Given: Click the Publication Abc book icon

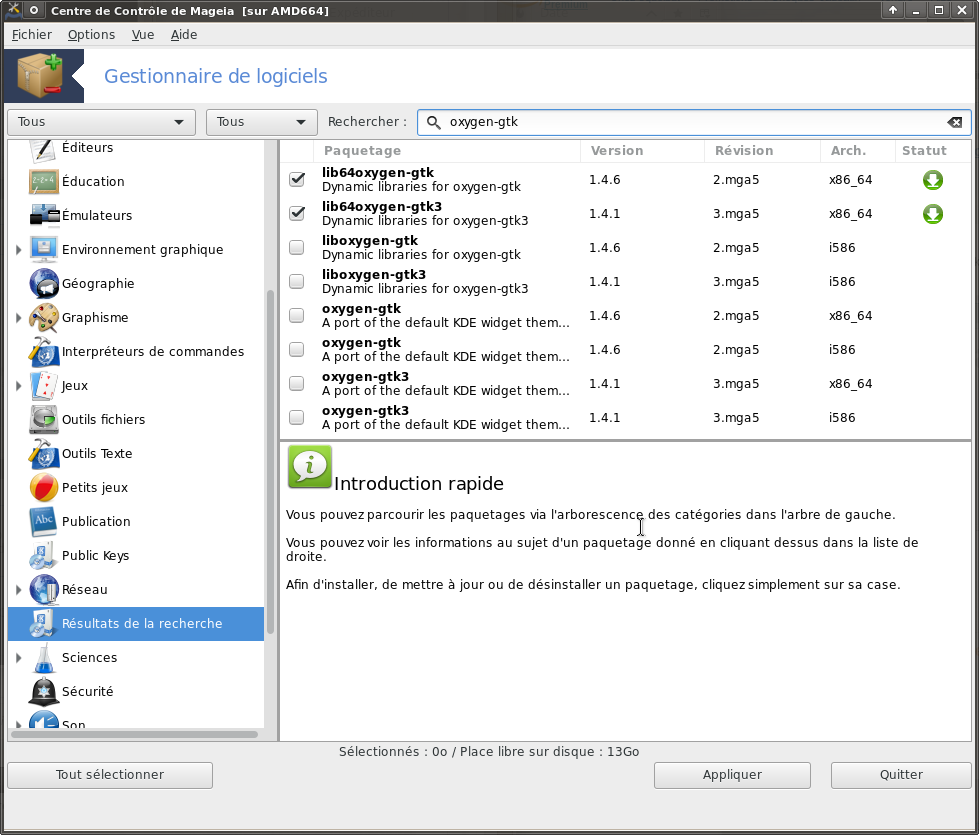Looking at the screenshot, I should 44,522.
